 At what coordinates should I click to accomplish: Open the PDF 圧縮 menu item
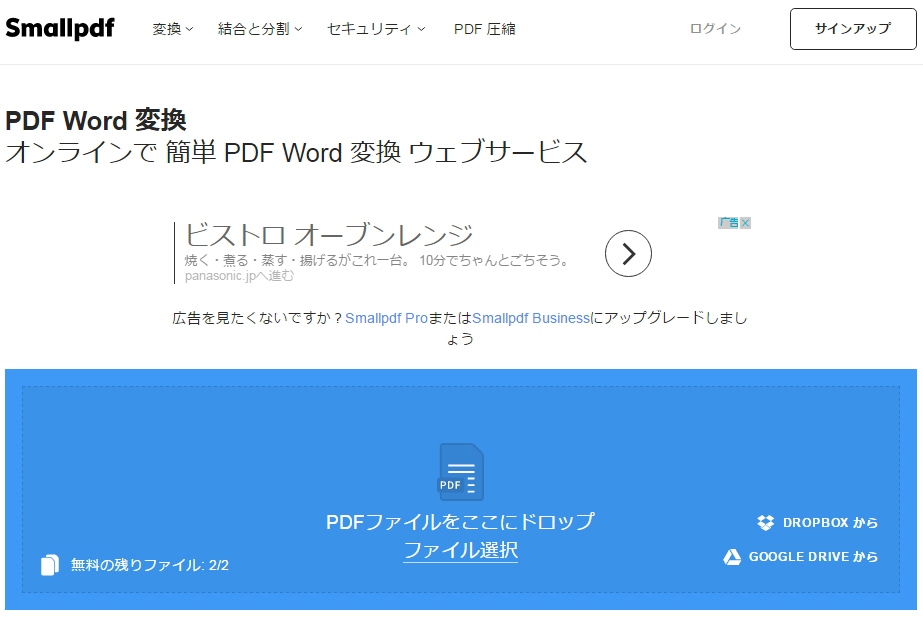484,29
